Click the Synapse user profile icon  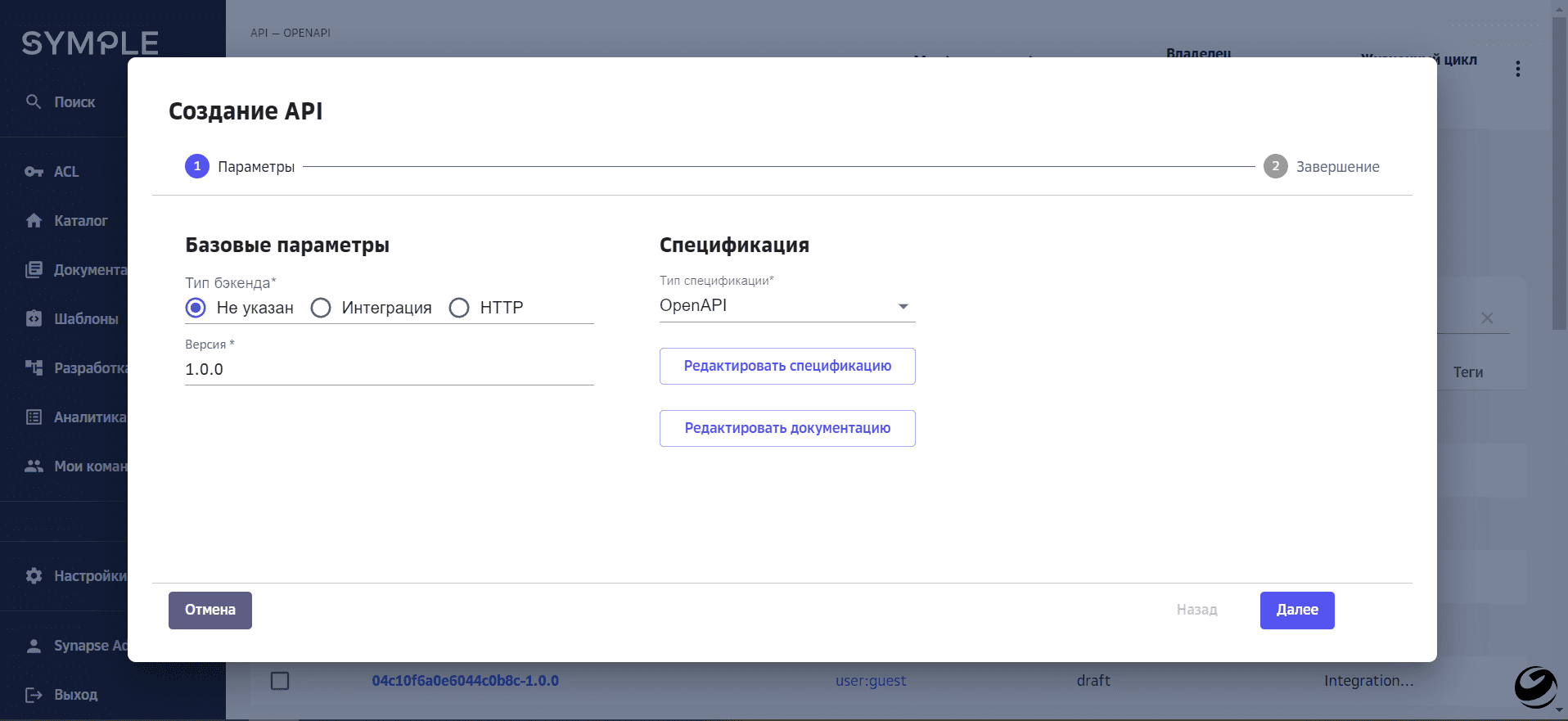[x=34, y=646]
